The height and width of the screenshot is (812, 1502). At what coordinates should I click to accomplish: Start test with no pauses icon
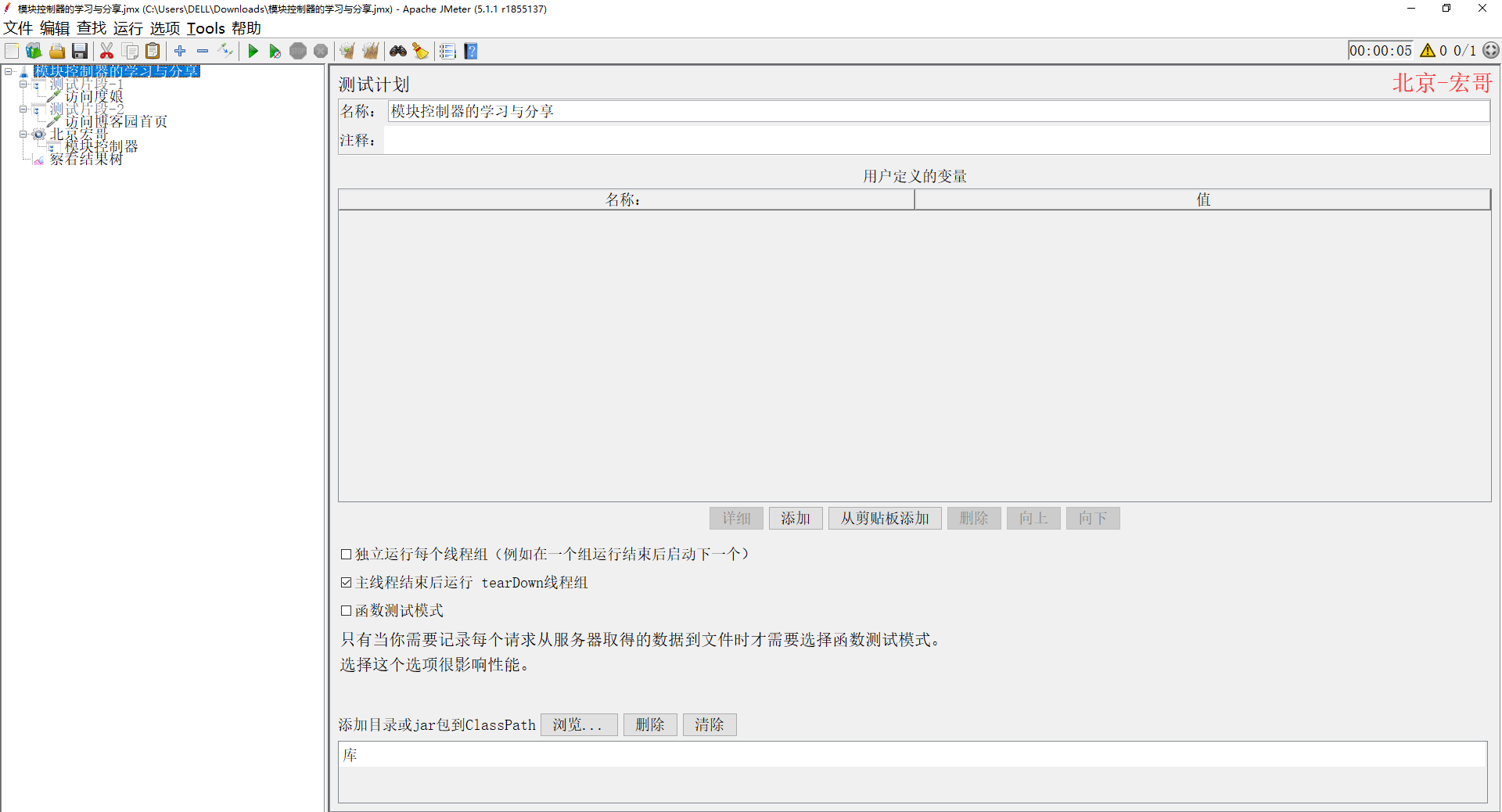[x=275, y=51]
